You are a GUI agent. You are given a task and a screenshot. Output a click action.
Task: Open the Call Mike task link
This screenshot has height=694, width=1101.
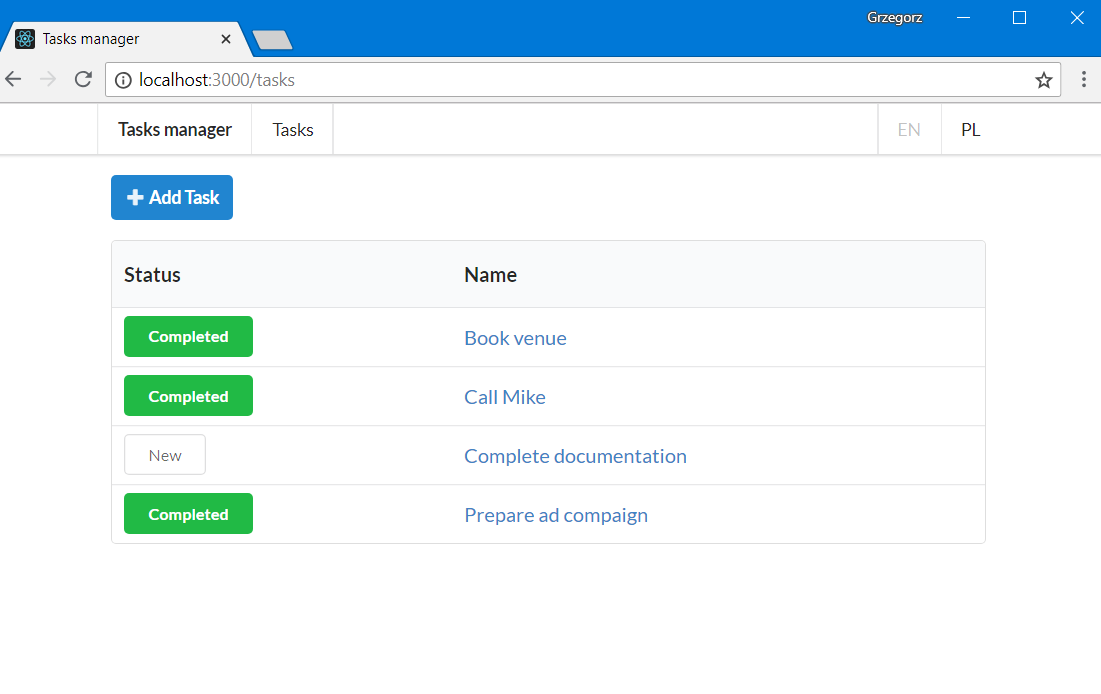click(505, 397)
